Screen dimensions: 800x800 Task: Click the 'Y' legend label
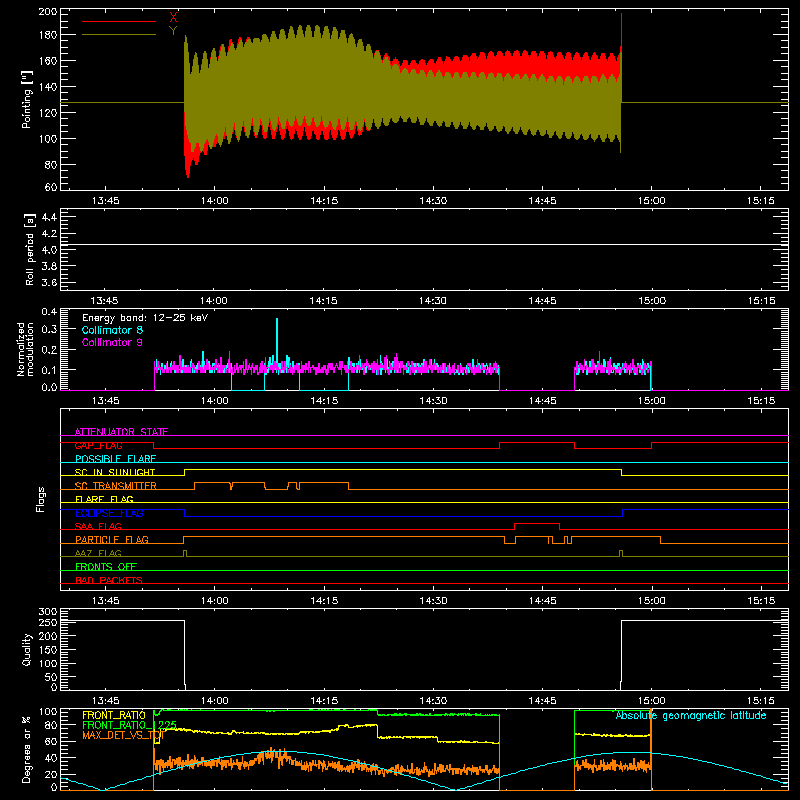pos(173,31)
